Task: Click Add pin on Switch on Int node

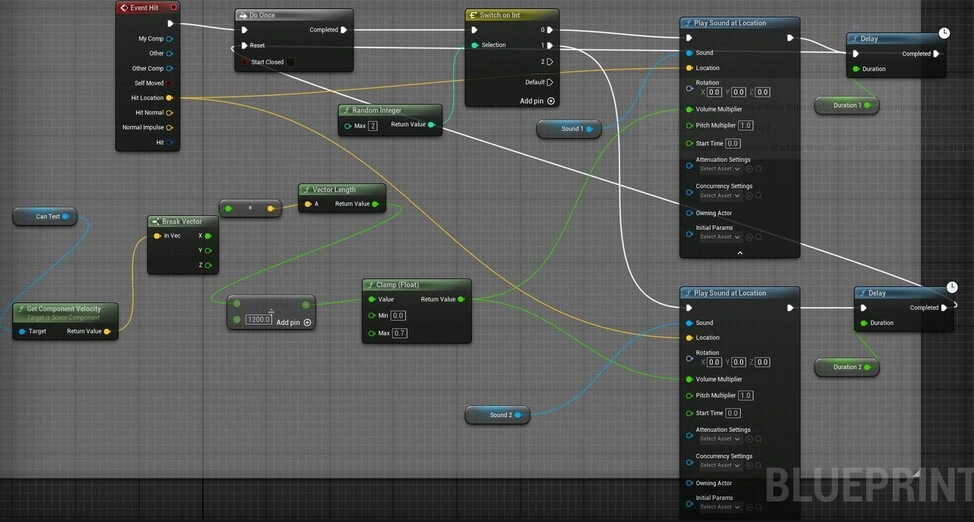Action: pos(537,101)
